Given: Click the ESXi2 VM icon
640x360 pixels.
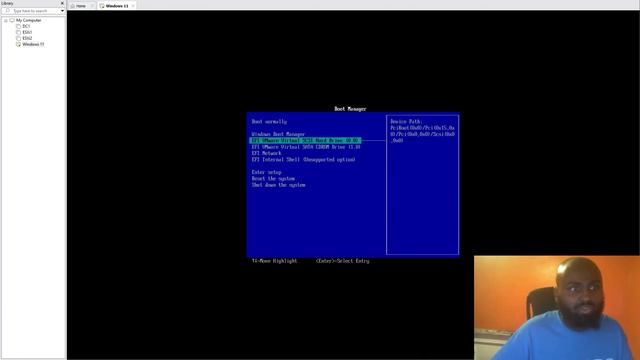Looking at the screenshot, I should pos(18,38).
